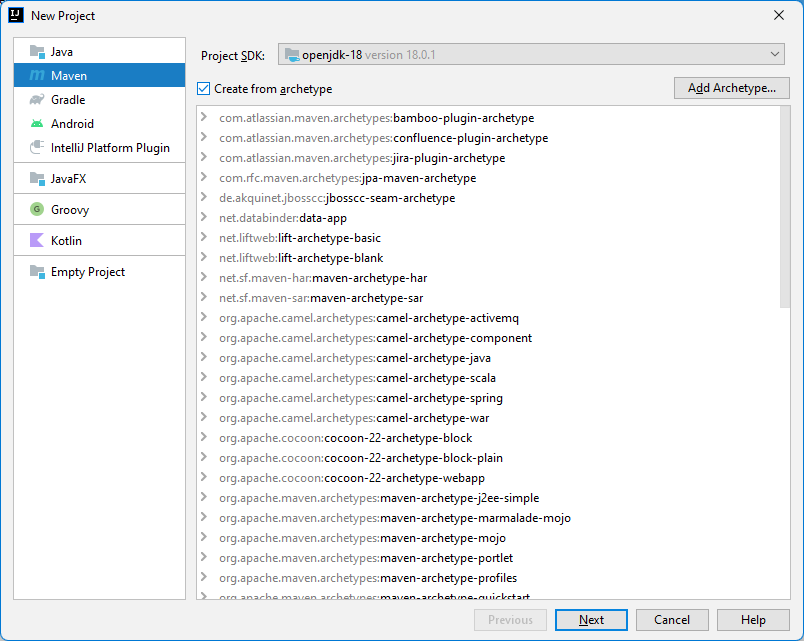Click the Groovy star icon
The height and width of the screenshot is (641, 804).
click(36, 209)
